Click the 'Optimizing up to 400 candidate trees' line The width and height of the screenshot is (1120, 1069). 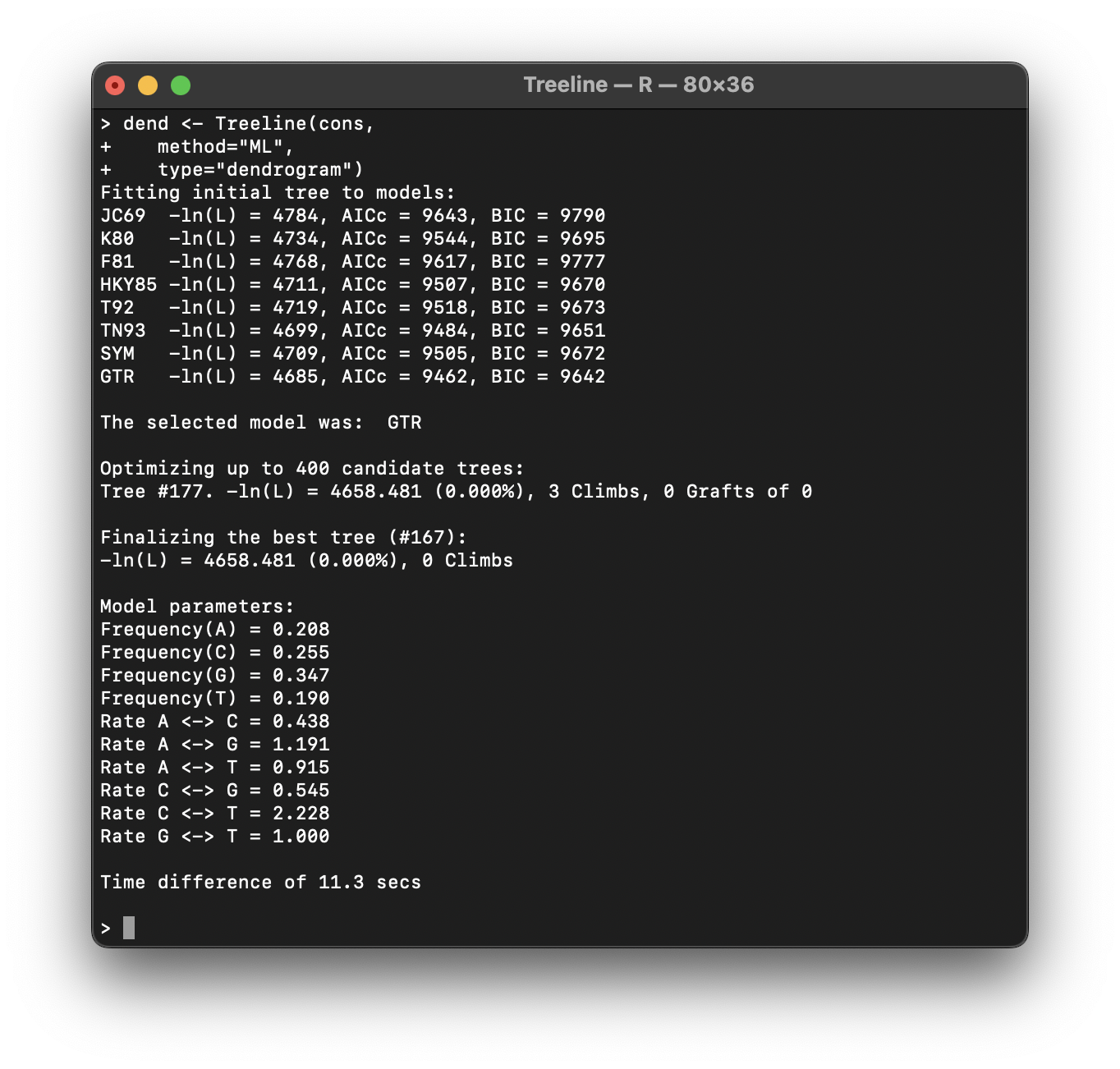(x=311, y=469)
